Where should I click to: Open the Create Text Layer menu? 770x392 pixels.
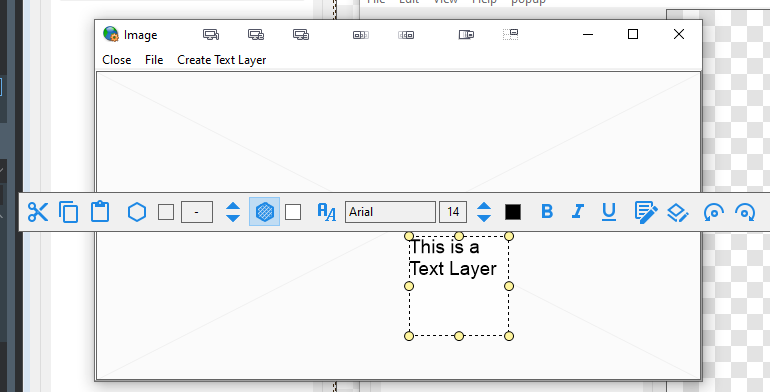[x=221, y=60]
